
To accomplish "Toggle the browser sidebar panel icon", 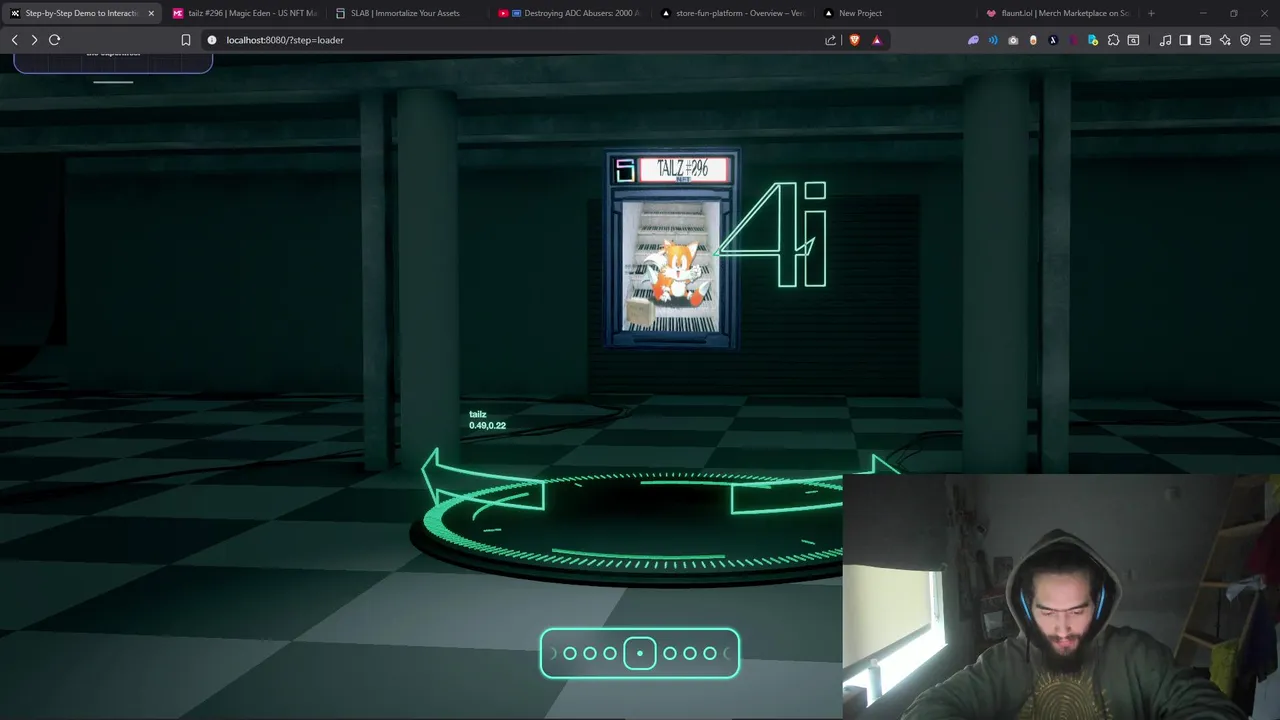I will tap(1185, 40).
